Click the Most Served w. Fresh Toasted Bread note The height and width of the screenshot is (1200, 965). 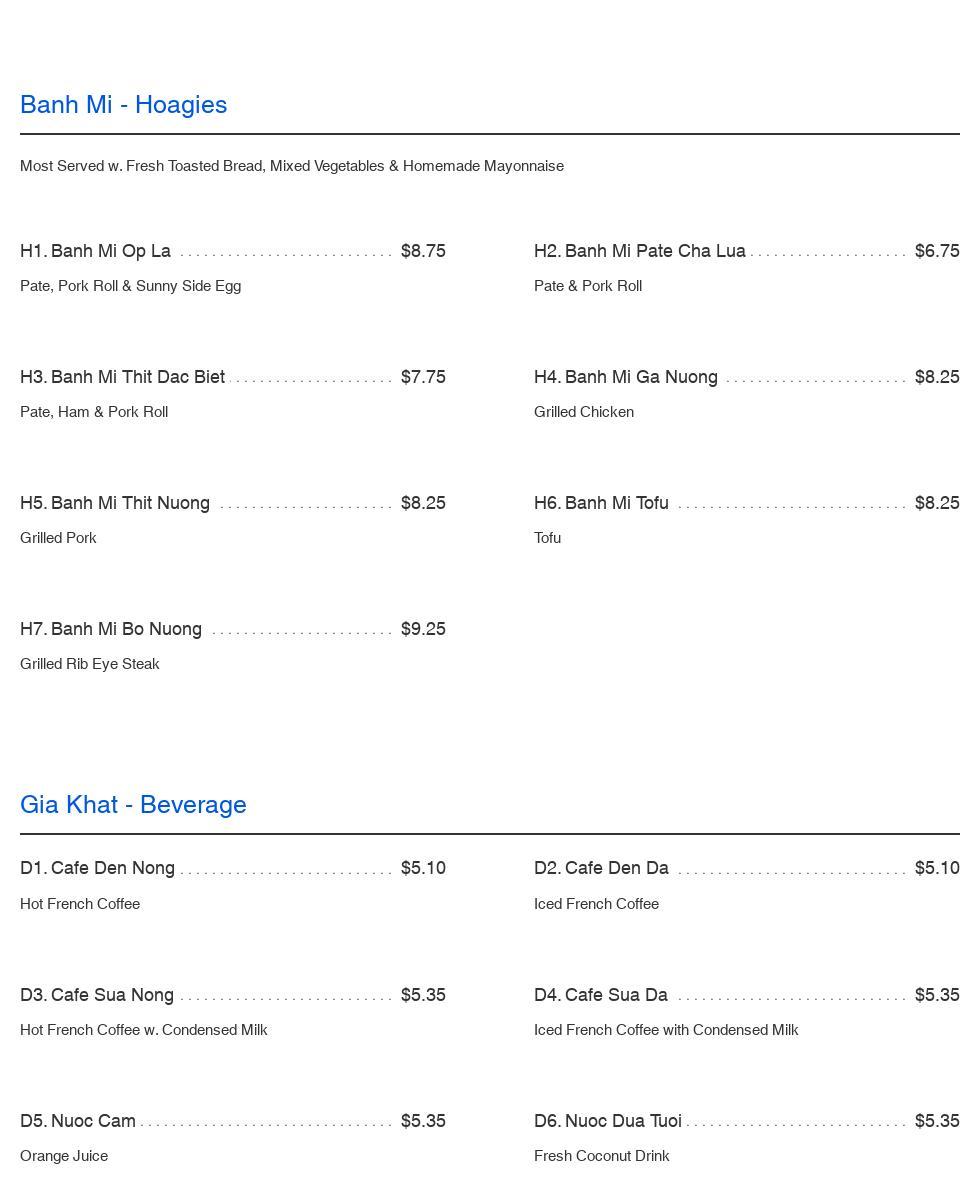click(292, 166)
